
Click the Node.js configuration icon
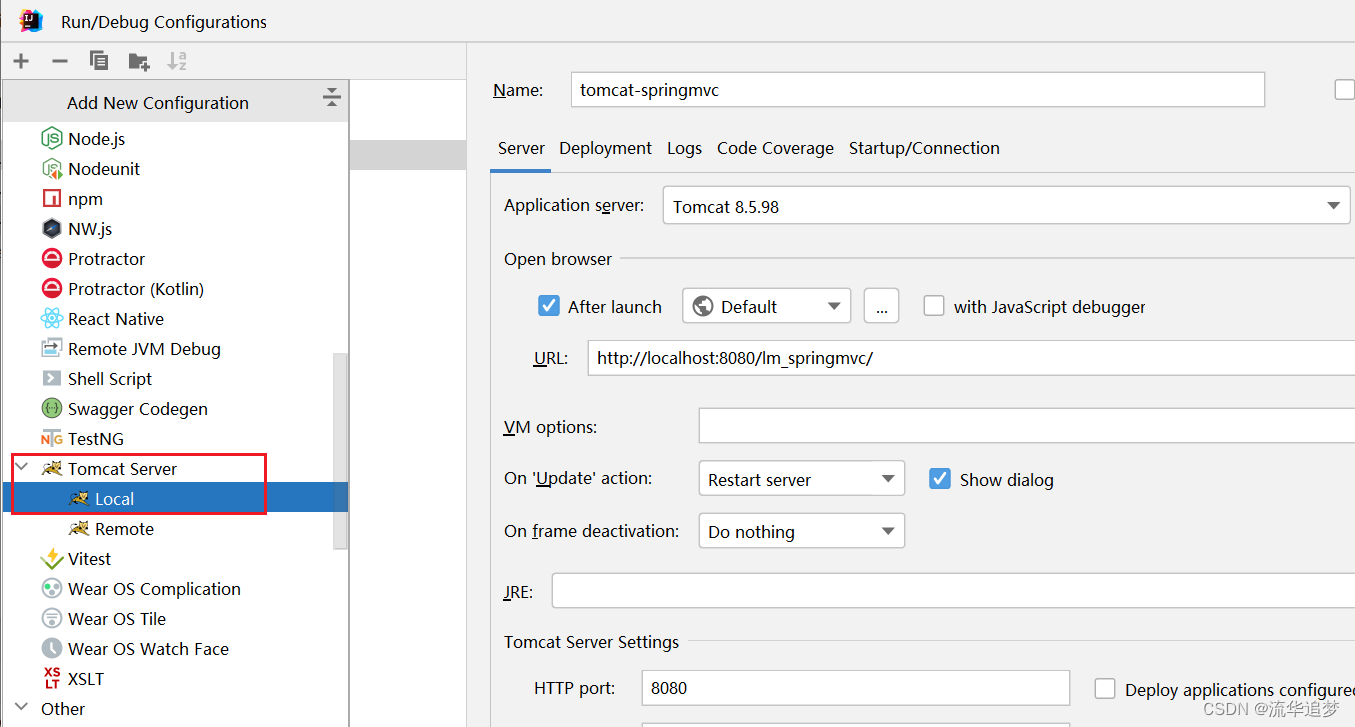click(52, 139)
